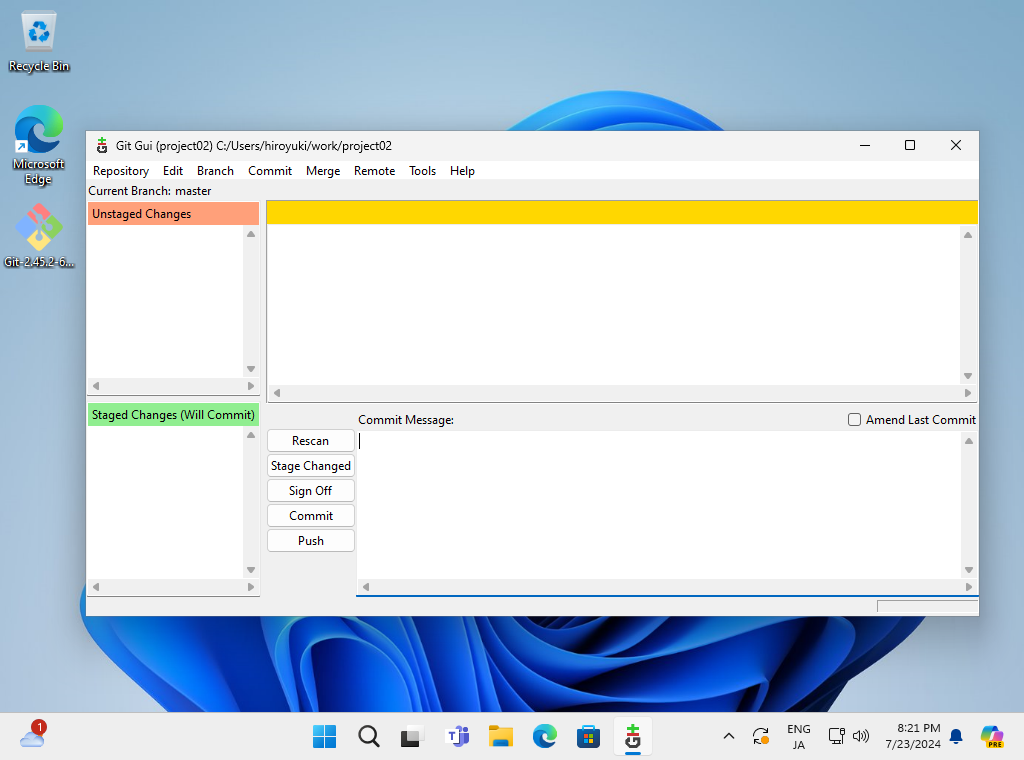
Task: Open network settings tray icon
Action: coord(837,736)
